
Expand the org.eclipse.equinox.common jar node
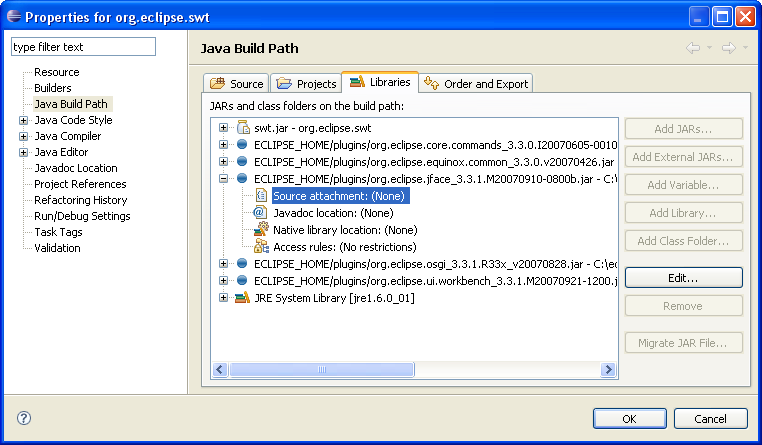223,161
